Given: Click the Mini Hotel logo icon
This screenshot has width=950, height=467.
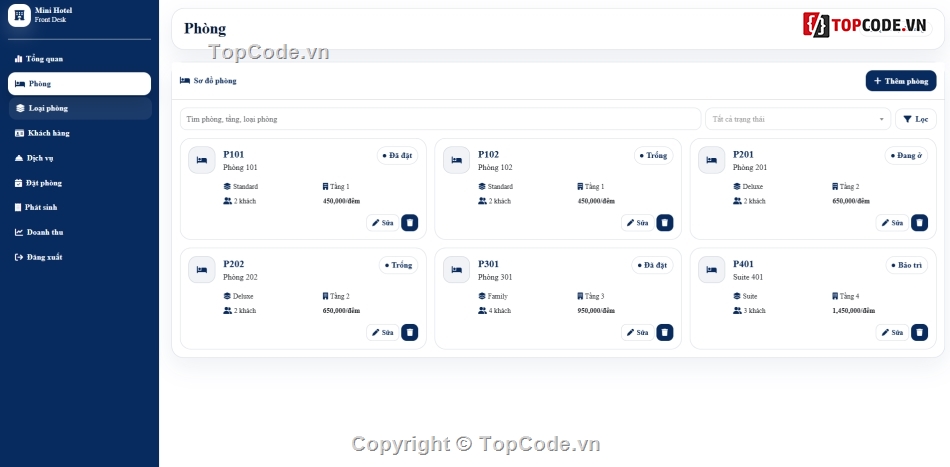Looking at the screenshot, I should coord(19,15).
